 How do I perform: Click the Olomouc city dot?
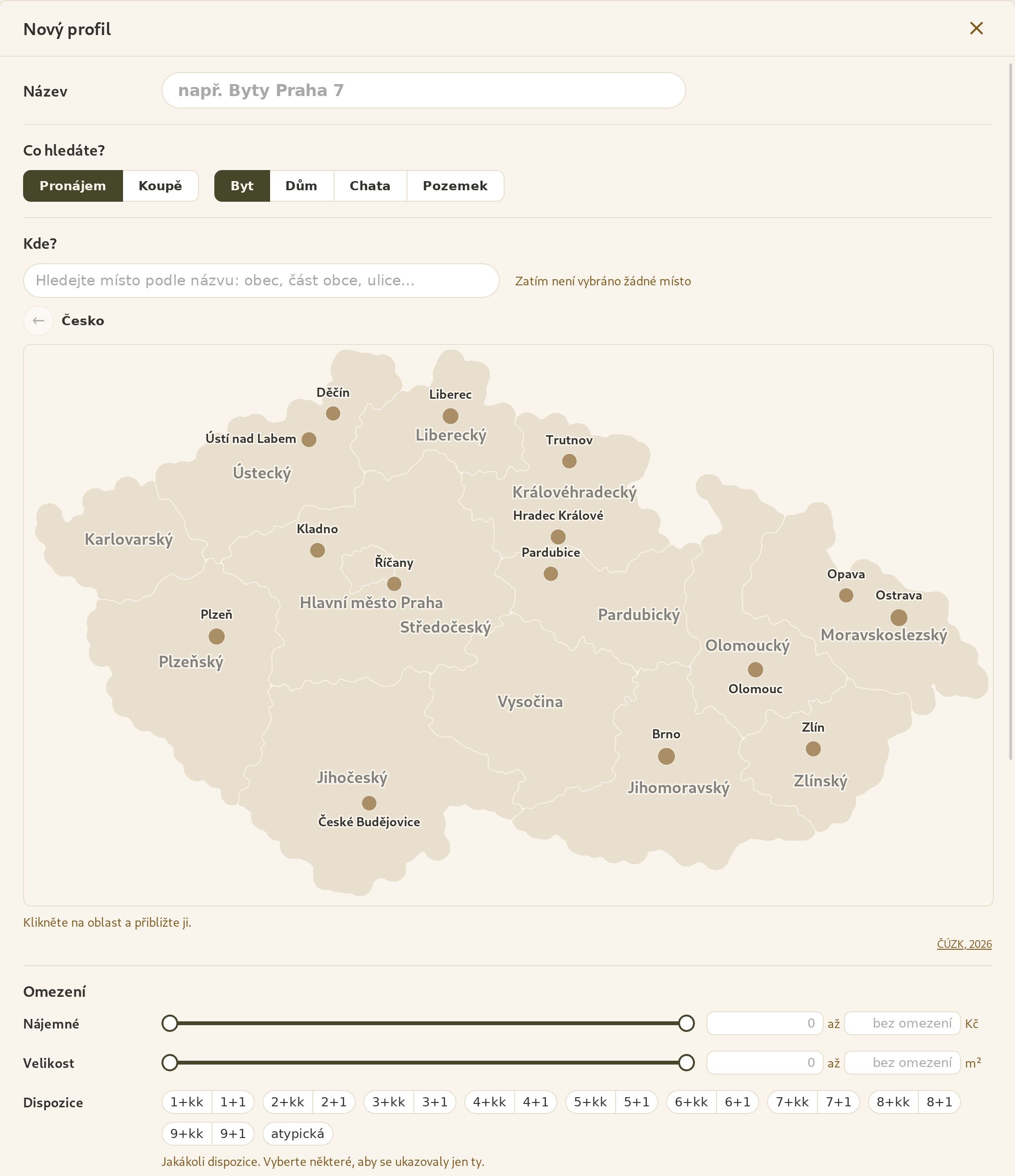(755, 670)
